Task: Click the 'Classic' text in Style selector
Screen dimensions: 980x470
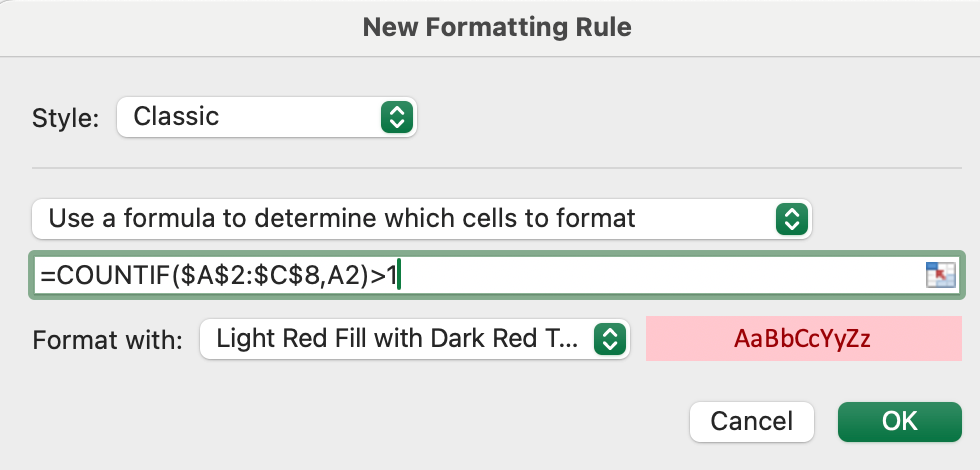Action: tap(176, 117)
